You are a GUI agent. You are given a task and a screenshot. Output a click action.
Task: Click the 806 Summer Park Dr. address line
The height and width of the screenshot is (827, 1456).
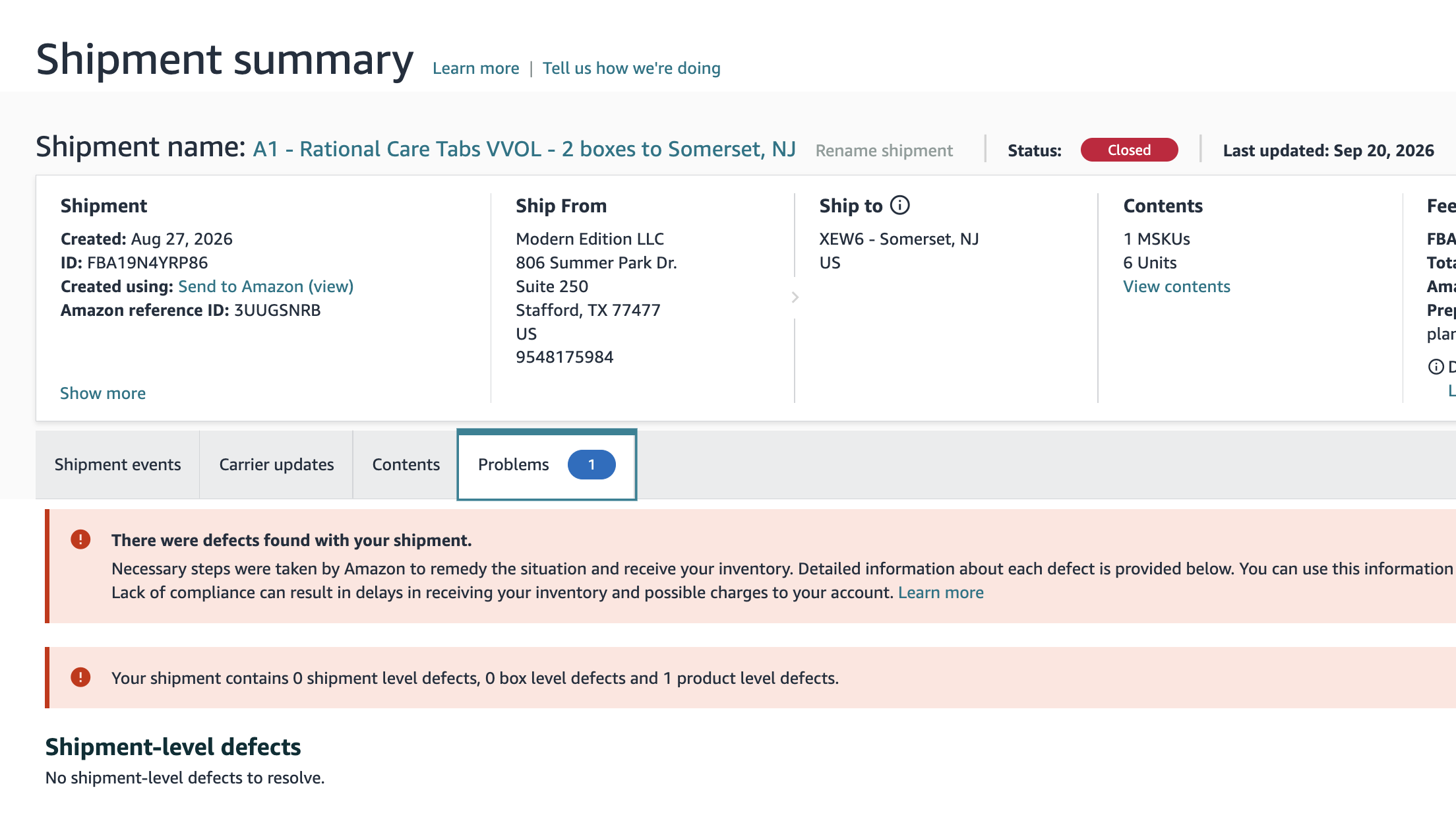[596, 262]
